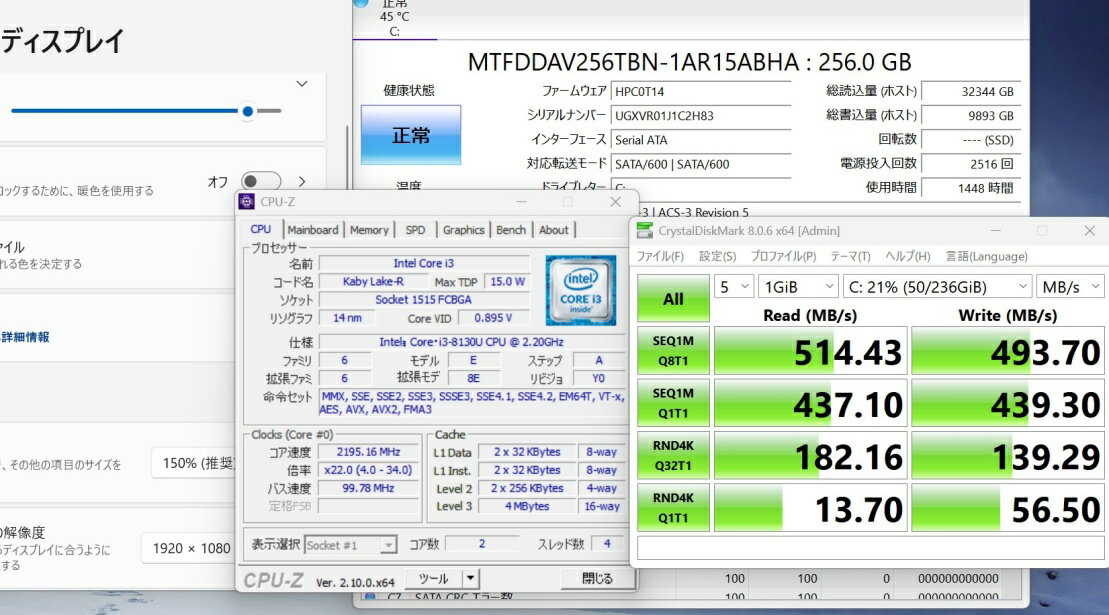This screenshot has width=1109, height=615.
Task: Open the ツール dropdown arrow in CPU-Z
Action: 470,578
